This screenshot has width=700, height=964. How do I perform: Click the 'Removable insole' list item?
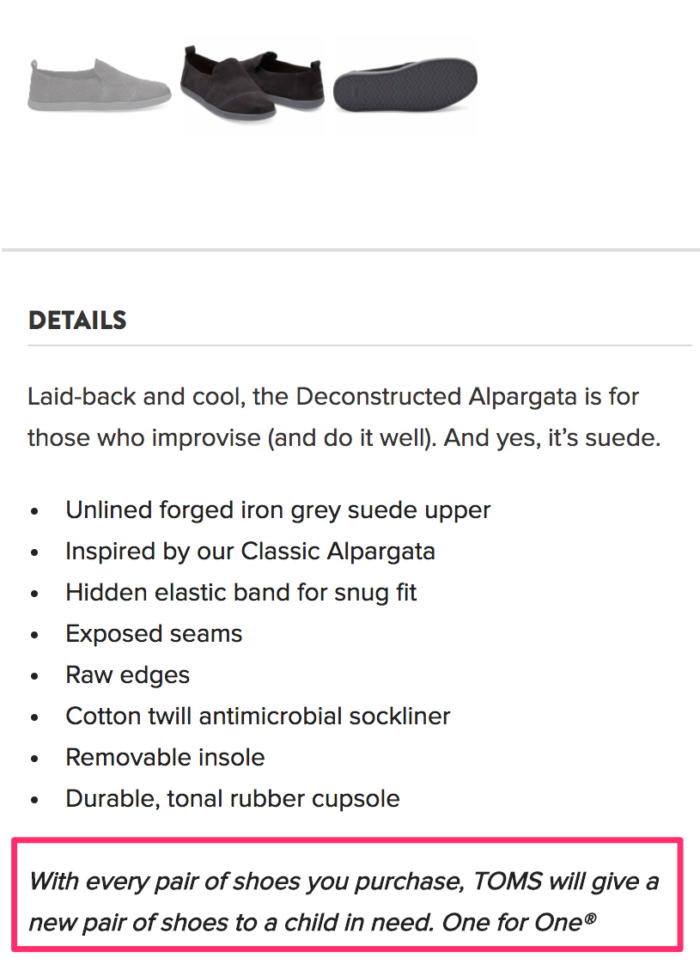point(165,757)
